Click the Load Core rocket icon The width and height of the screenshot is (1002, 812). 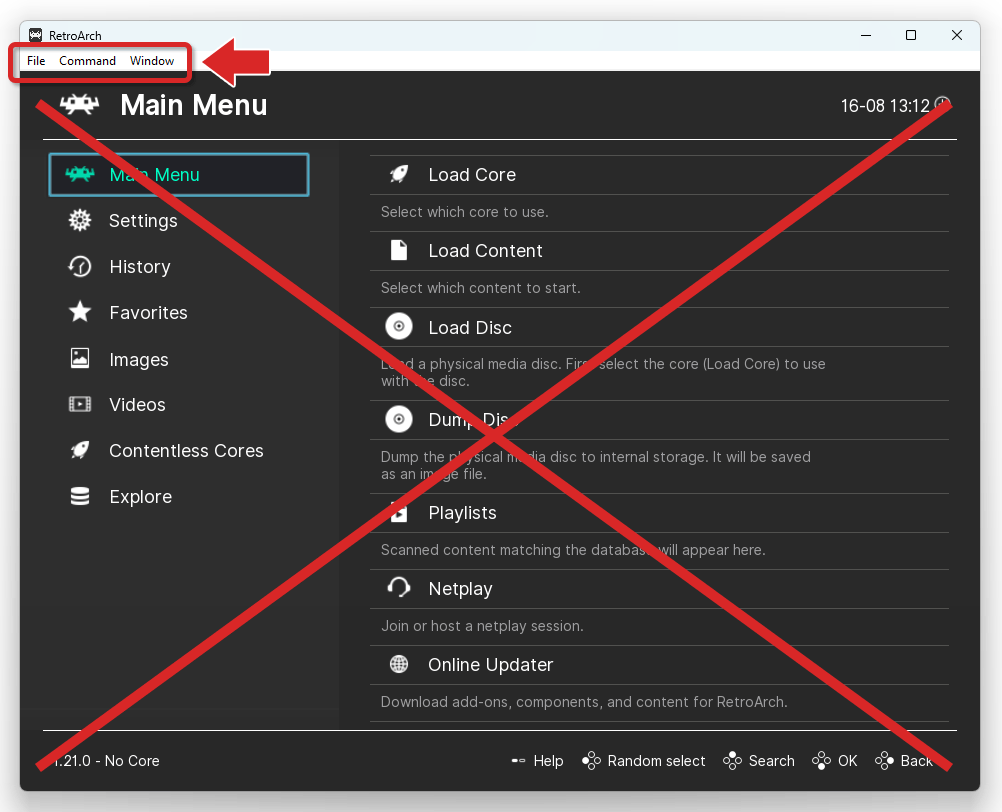(399, 174)
